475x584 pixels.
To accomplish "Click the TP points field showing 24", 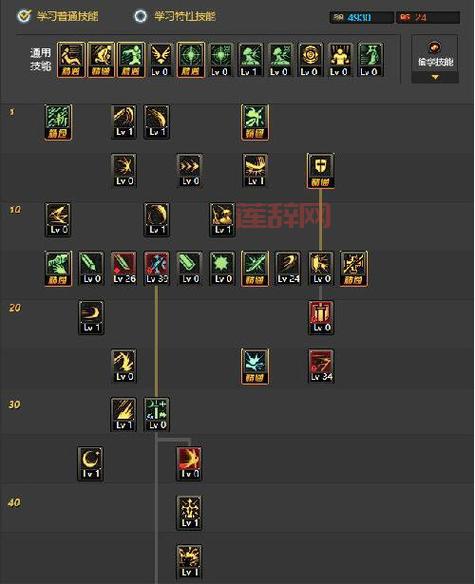I will click(428, 18).
